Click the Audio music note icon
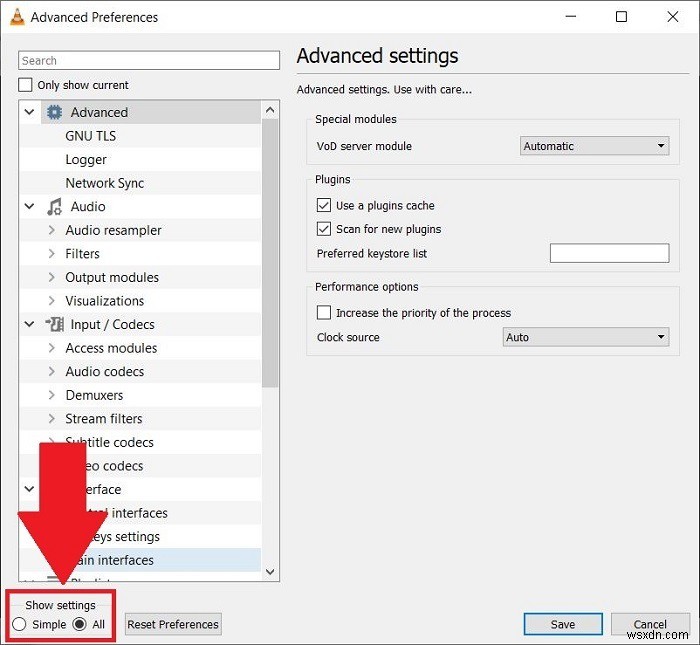The width and height of the screenshot is (700, 645). click(54, 207)
